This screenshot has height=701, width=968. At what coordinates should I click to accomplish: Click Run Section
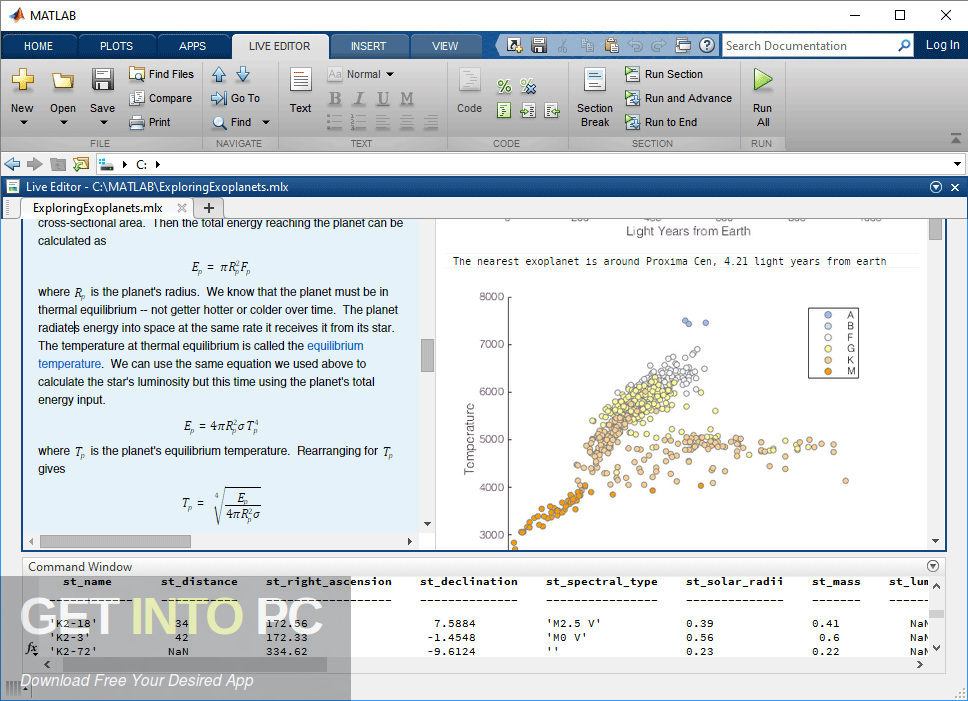(x=664, y=74)
